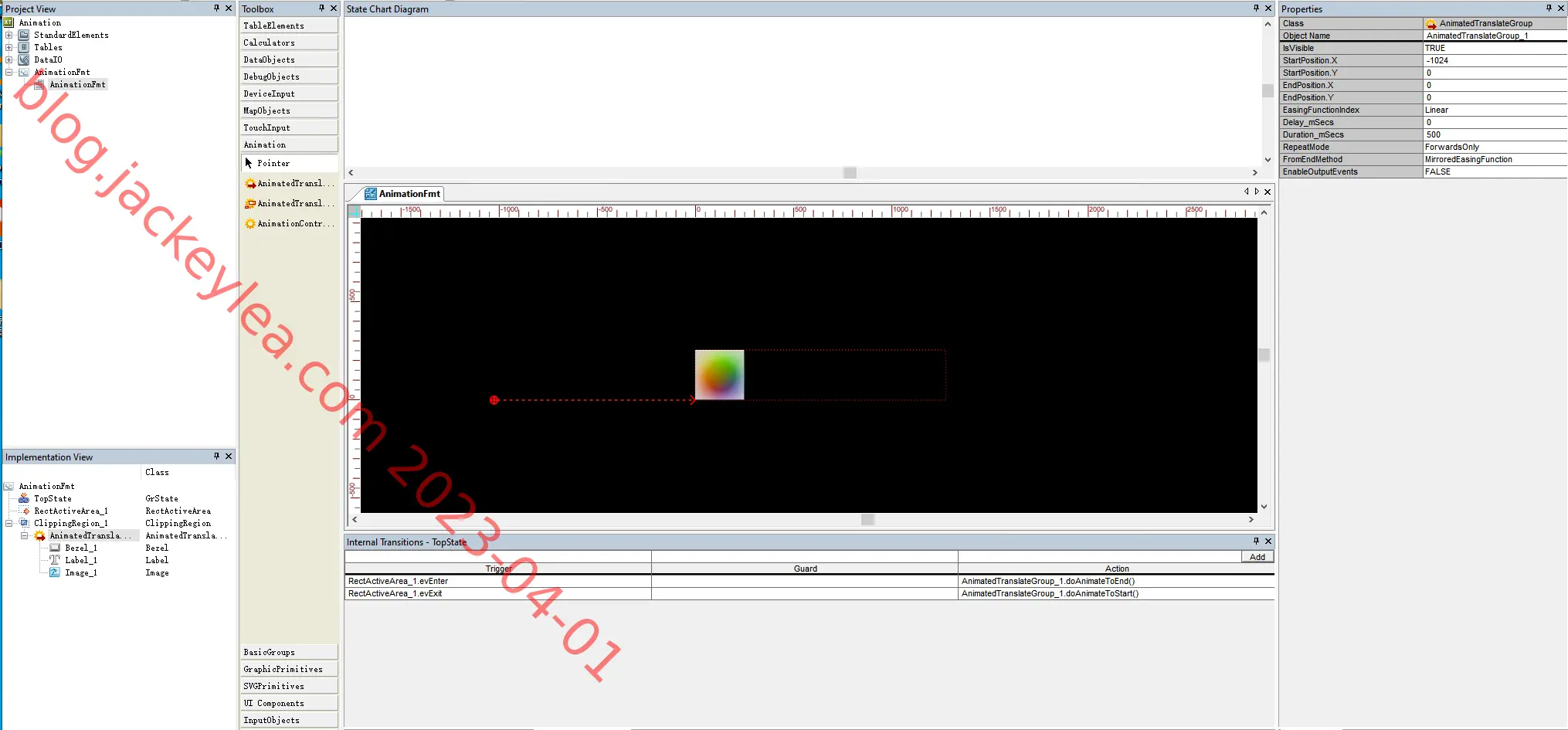Select Label_1 node icon
Viewport: 1568px width, 730px height.
(x=55, y=560)
